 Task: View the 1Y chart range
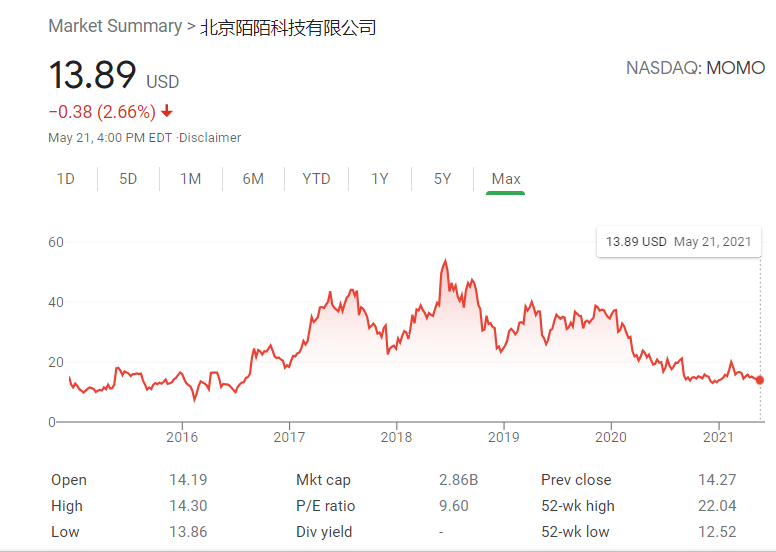click(x=380, y=179)
